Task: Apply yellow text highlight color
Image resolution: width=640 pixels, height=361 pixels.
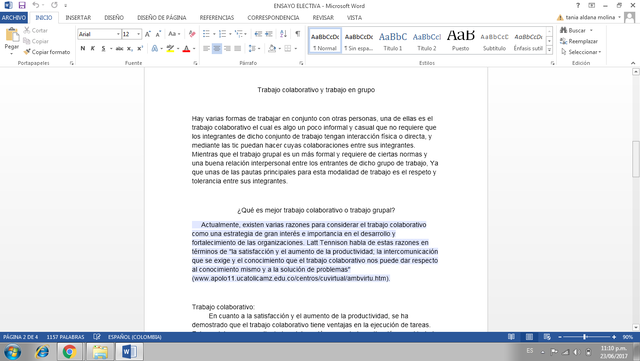Action: [x=171, y=49]
